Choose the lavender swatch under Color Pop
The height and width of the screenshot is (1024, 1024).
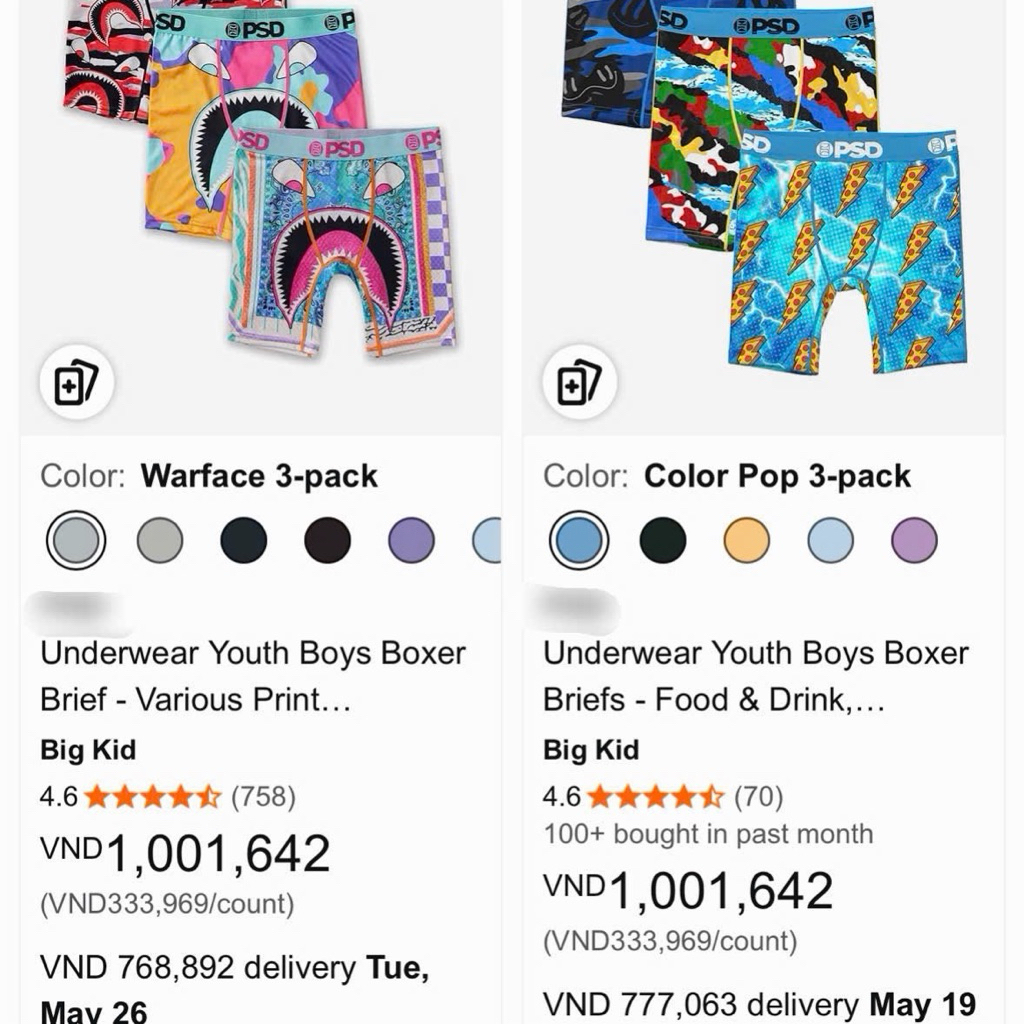click(x=914, y=540)
